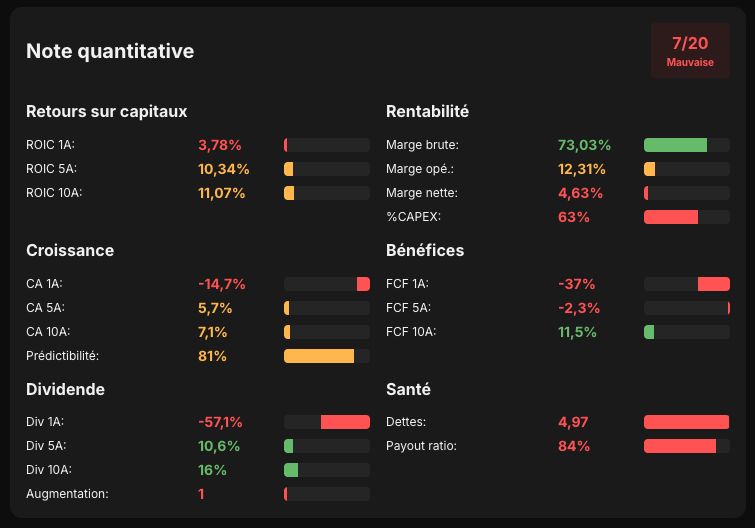The width and height of the screenshot is (755, 528).
Task: Click the ROIC 1A value 3,78%
Action: (x=220, y=145)
